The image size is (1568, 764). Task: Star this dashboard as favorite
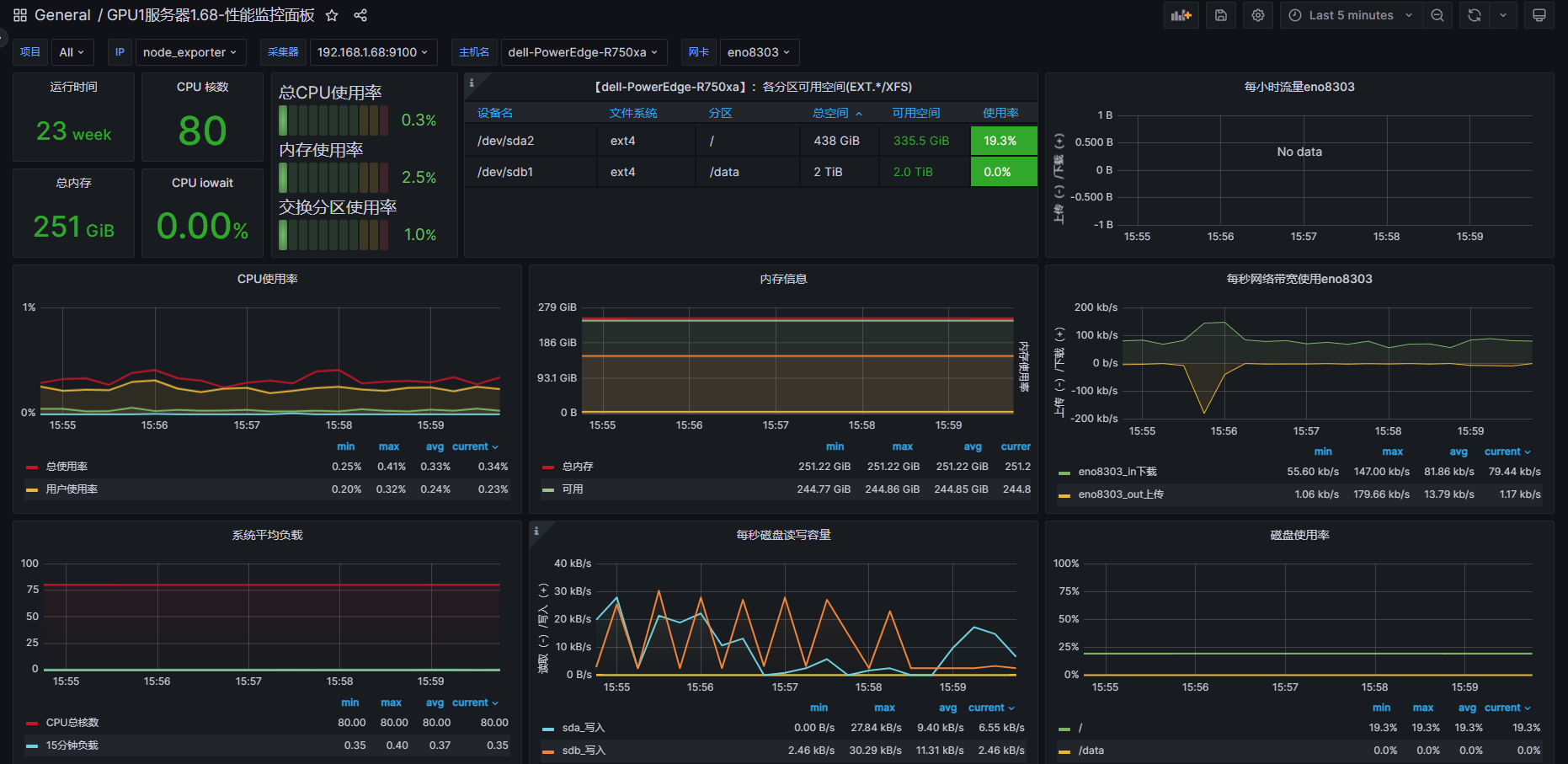click(332, 15)
